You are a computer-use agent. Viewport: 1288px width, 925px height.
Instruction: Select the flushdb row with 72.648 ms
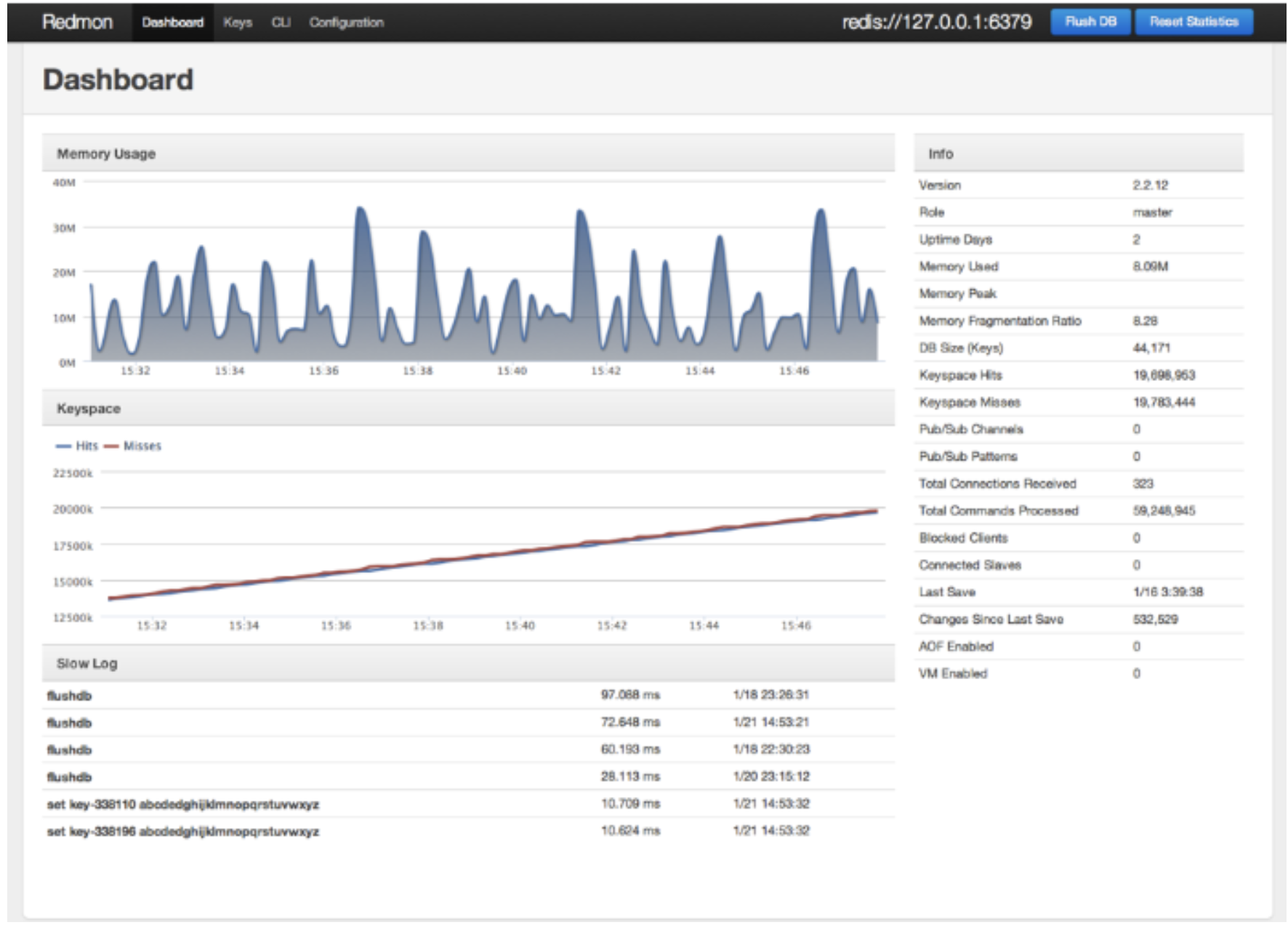[468, 722]
